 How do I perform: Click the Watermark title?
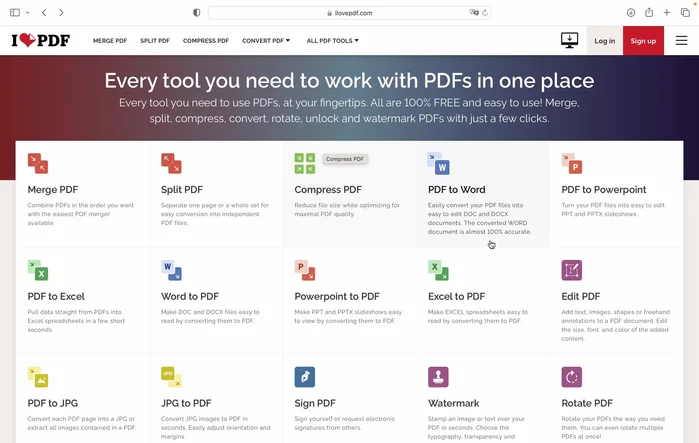pos(453,403)
